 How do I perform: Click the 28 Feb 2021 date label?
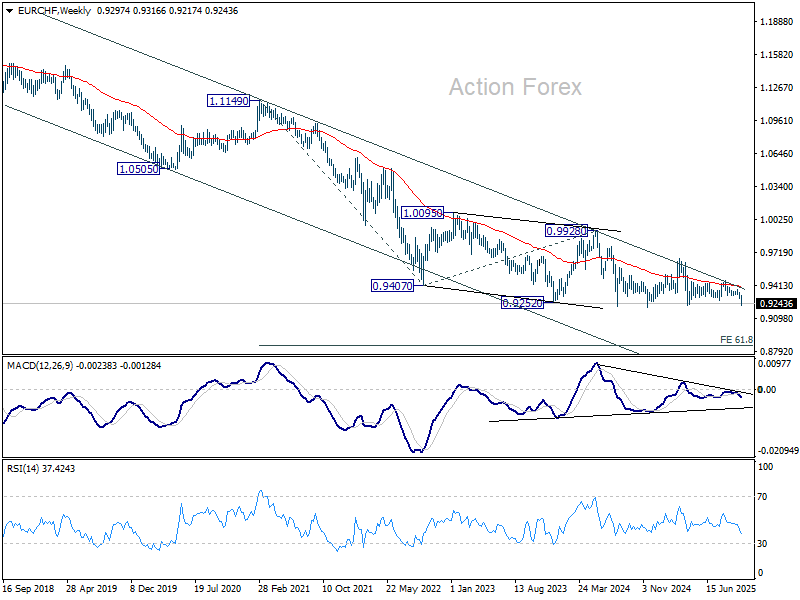click(x=284, y=589)
